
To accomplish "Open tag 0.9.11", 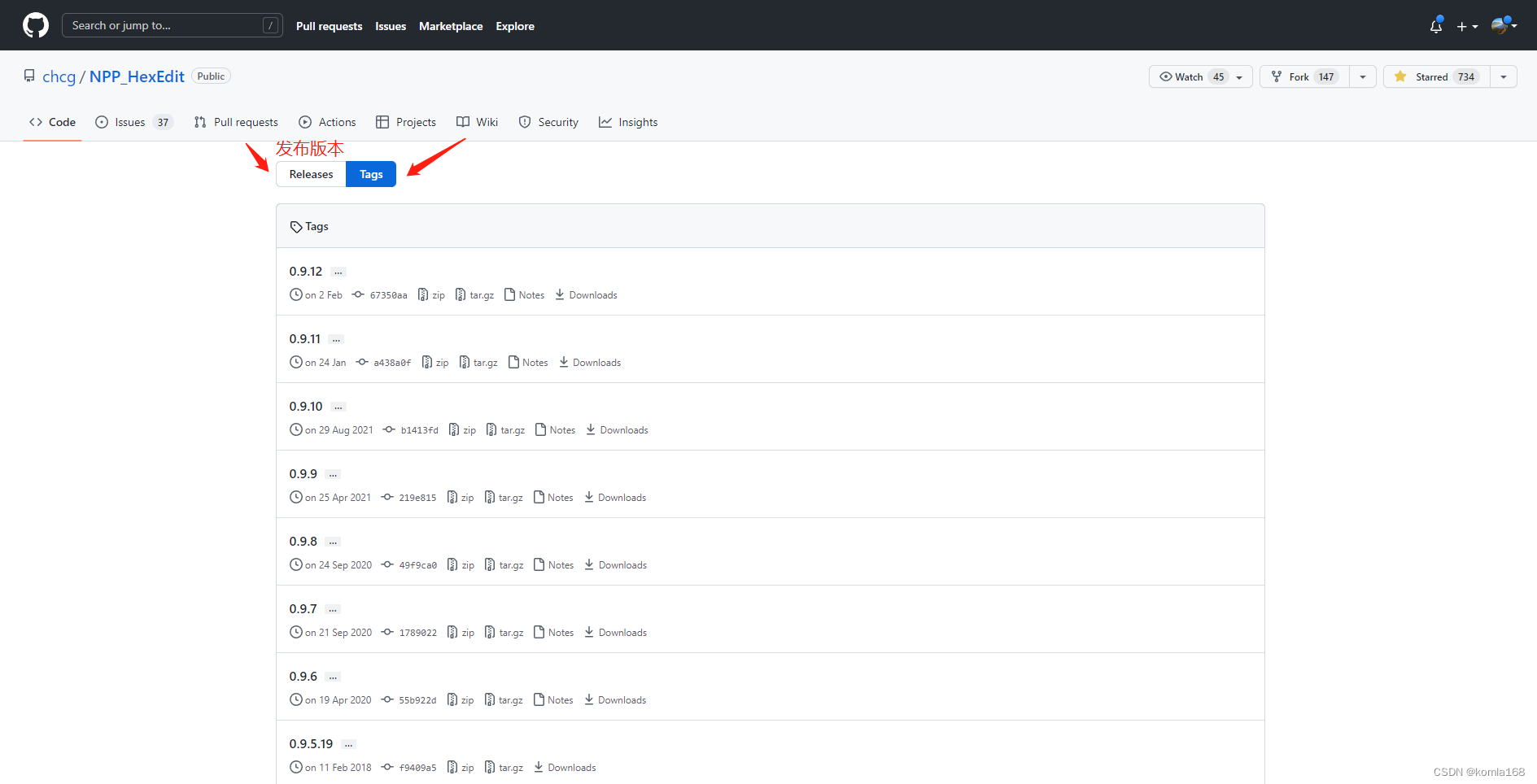I will click(x=305, y=338).
